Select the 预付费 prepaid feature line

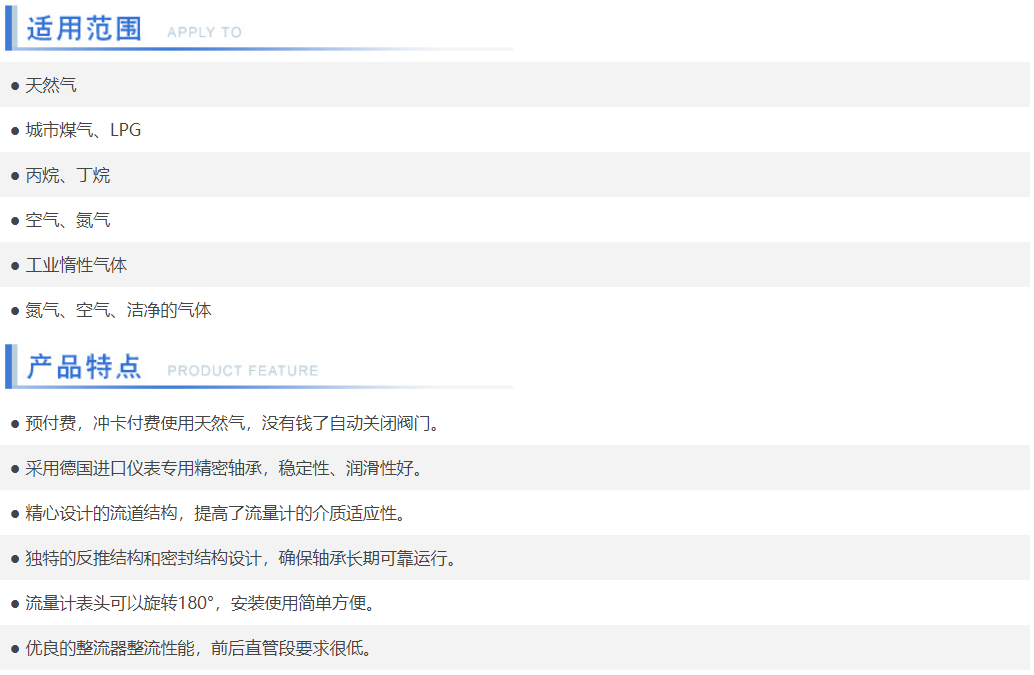pos(232,423)
